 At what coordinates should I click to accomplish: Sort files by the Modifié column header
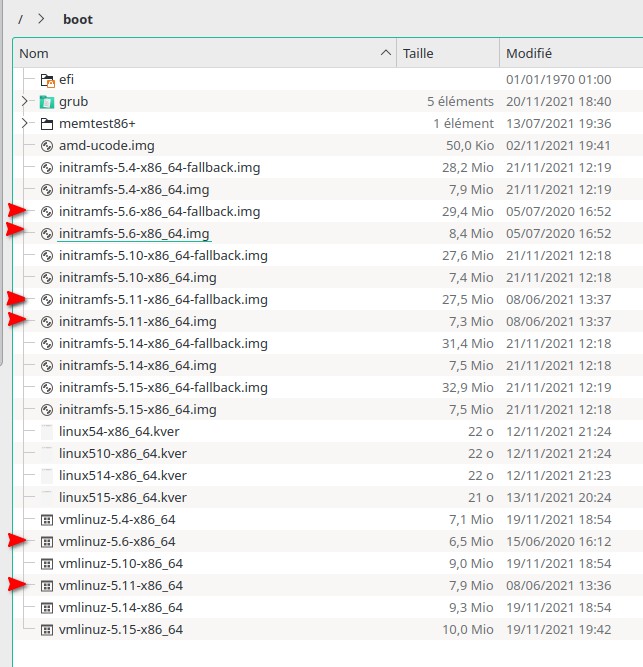pyautogui.click(x=572, y=53)
